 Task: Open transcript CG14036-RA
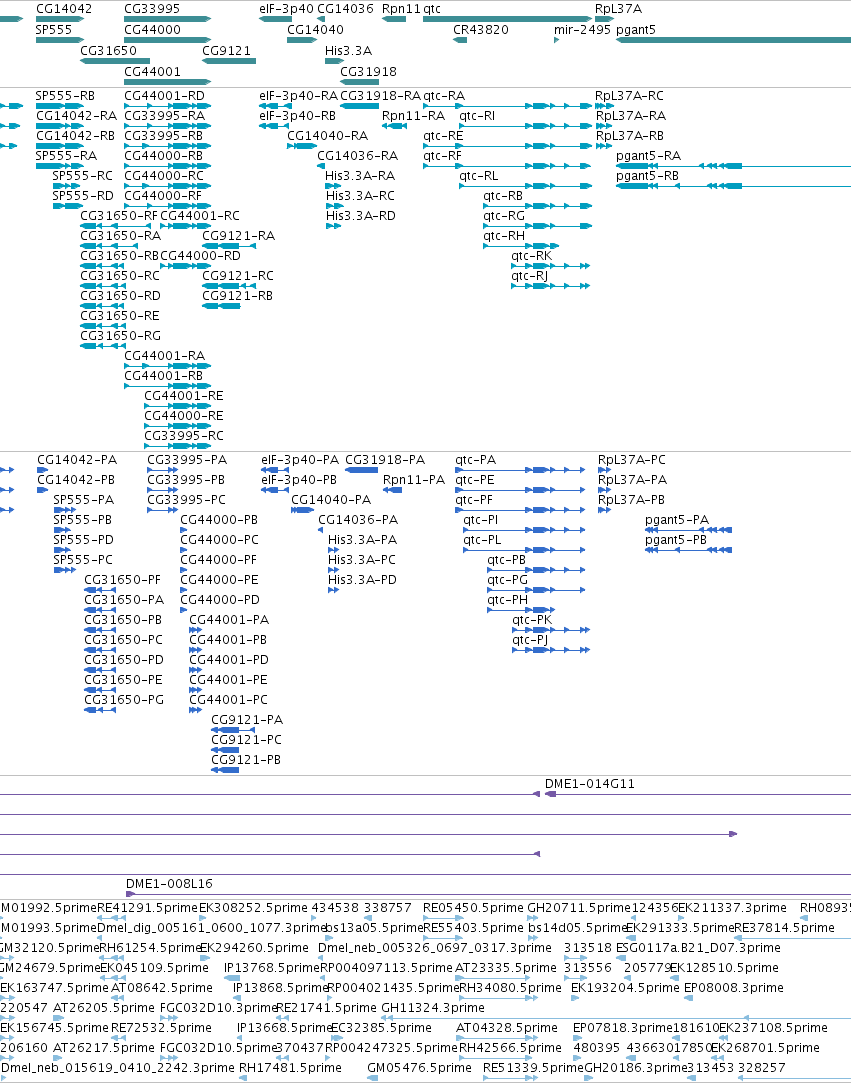[x=358, y=156]
